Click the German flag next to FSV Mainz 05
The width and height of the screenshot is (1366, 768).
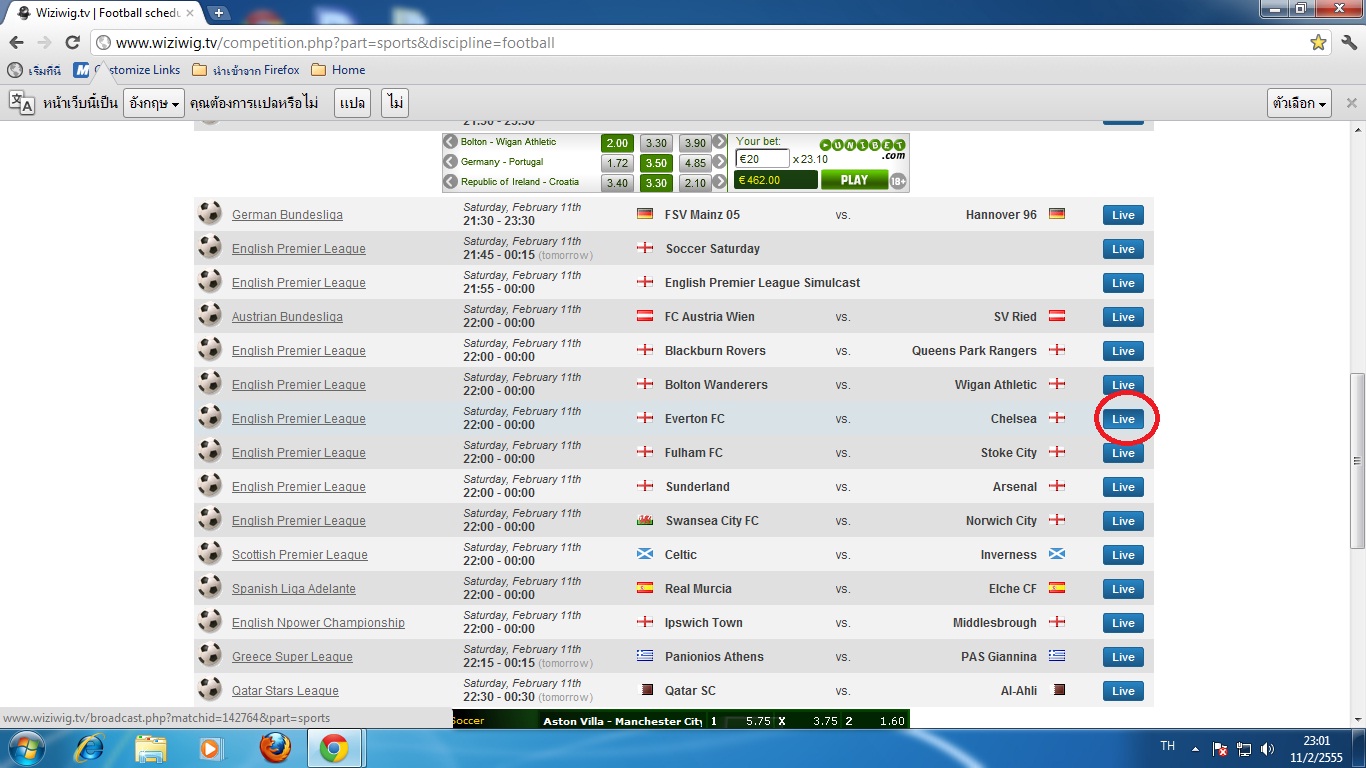tap(645, 214)
